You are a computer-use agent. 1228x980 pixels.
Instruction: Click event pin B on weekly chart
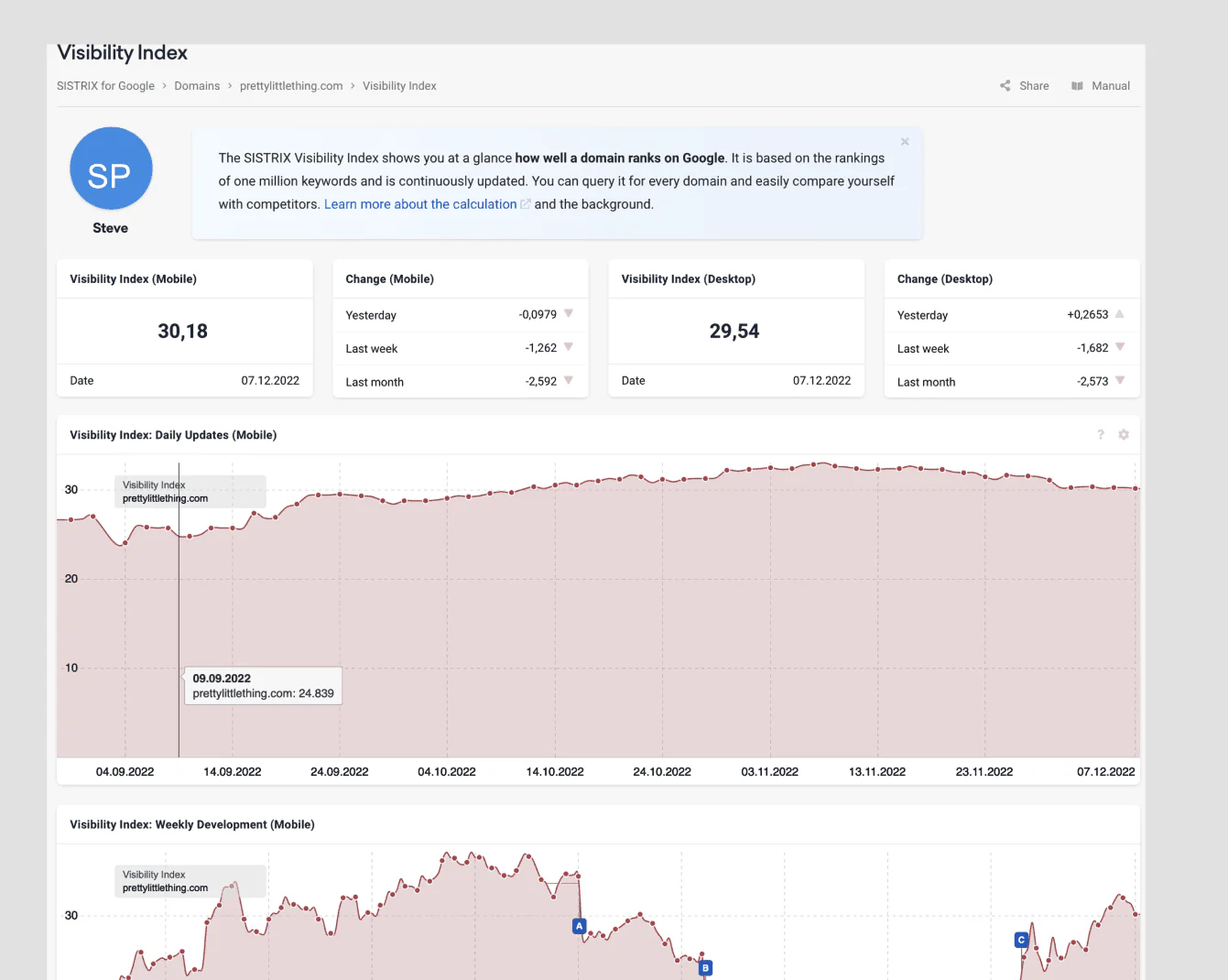pos(705,967)
